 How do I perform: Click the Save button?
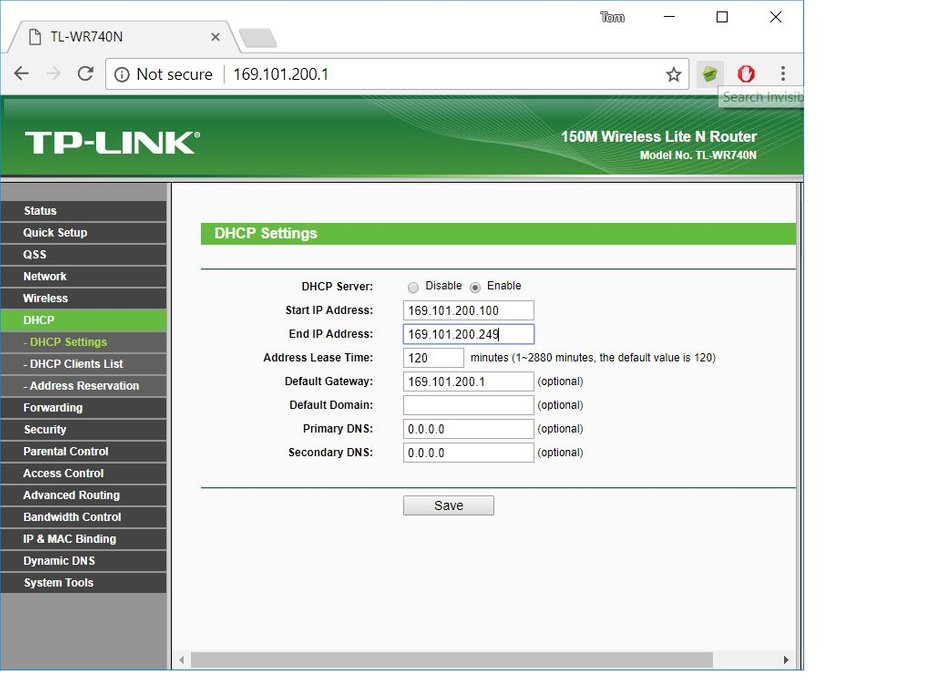448,505
